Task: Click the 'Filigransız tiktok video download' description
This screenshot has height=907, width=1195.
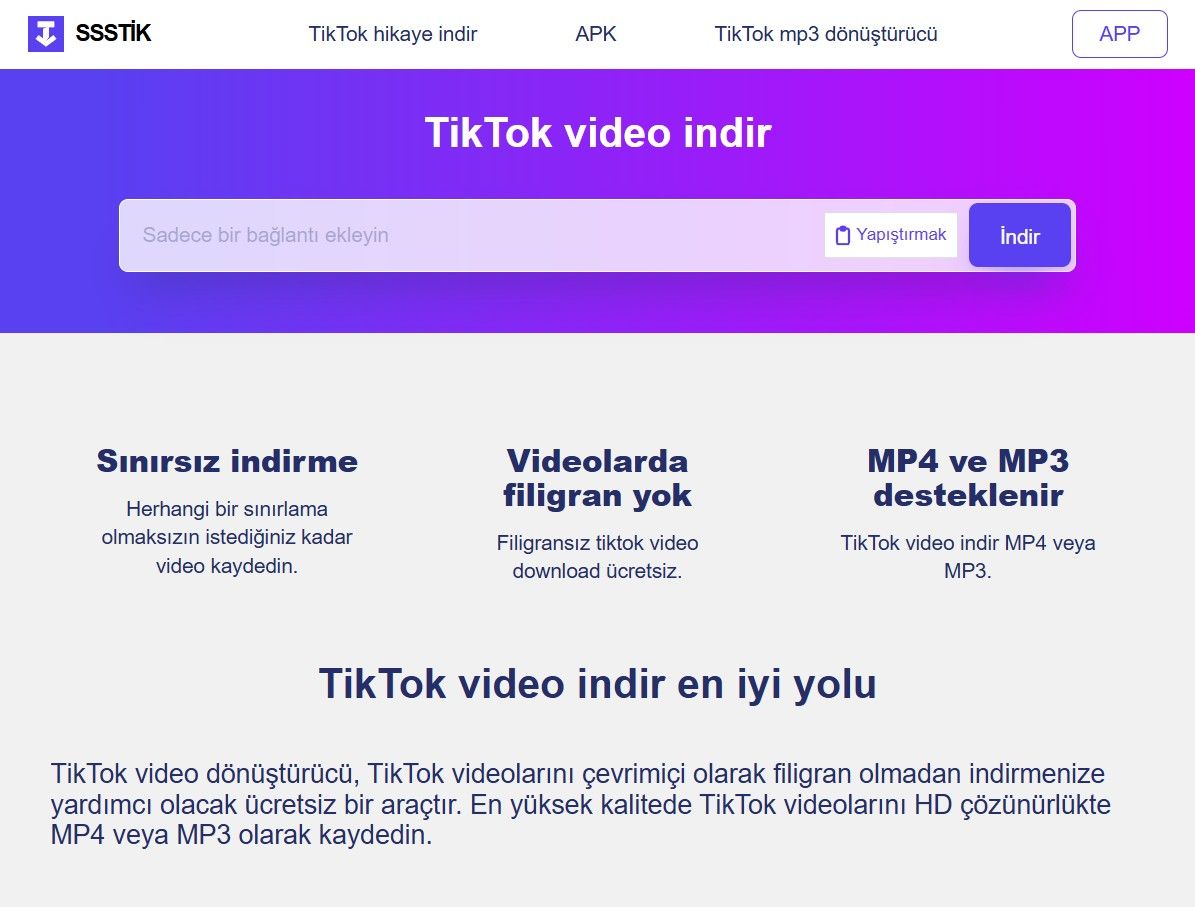Action: 597,558
